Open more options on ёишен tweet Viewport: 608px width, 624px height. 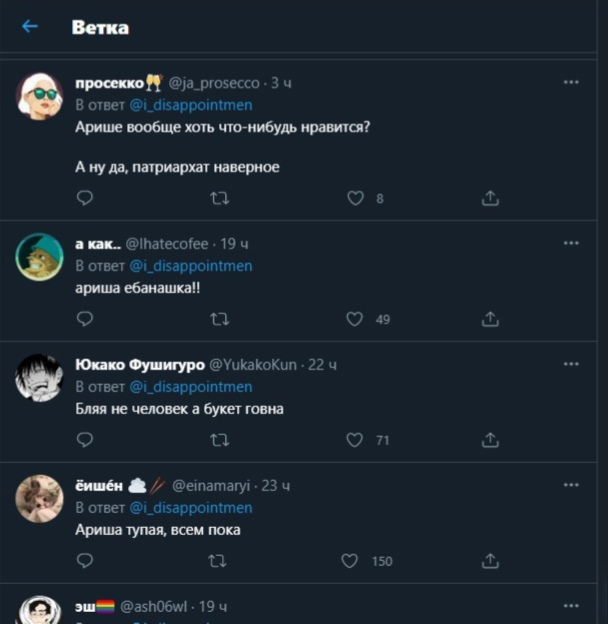click(571, 485)
